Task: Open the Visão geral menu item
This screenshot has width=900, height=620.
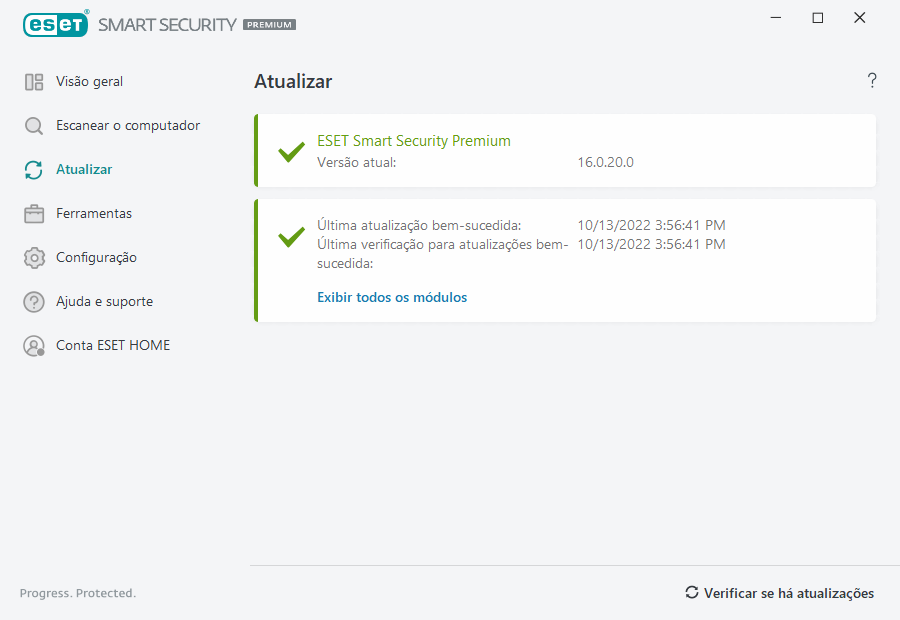Action: 89,82
